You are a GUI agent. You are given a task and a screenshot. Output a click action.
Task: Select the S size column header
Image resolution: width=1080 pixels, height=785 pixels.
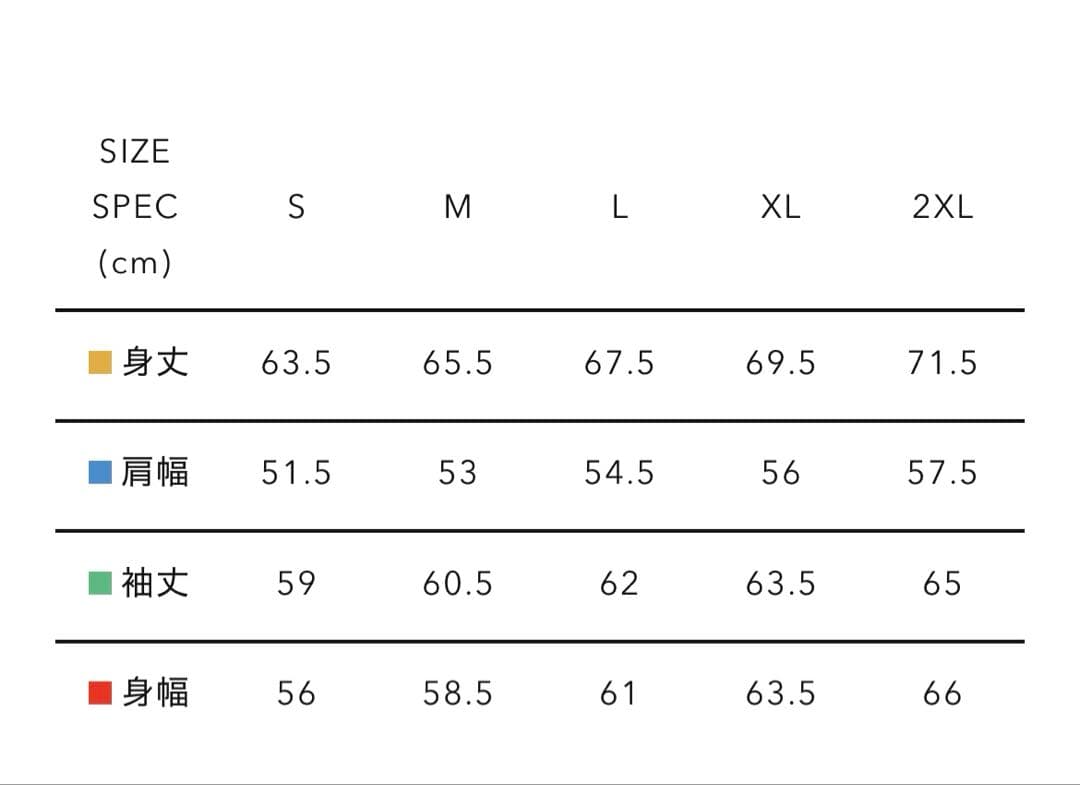click(296, 207)
